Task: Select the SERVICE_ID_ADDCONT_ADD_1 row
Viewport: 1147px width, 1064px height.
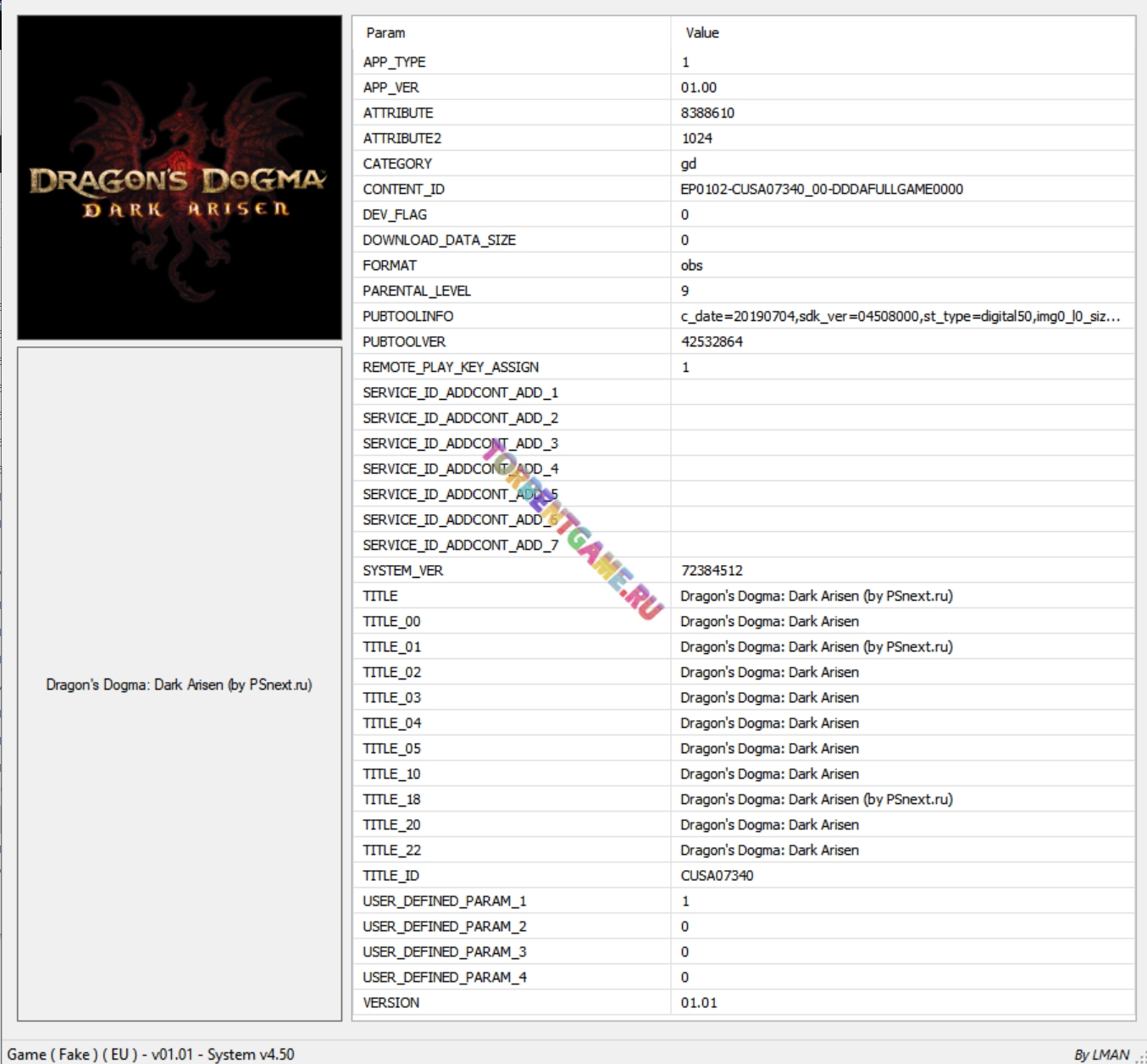Action: [x=461, y=392]
